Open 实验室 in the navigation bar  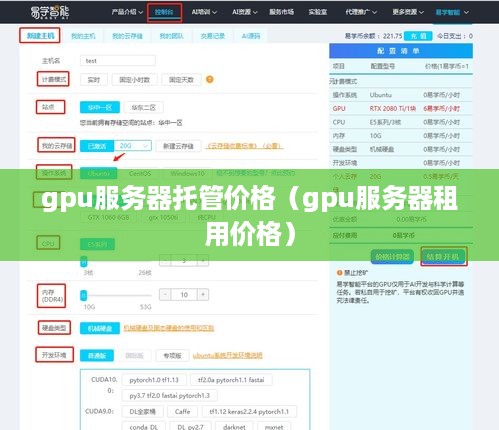pyautogui.click(x=318, y=12)
